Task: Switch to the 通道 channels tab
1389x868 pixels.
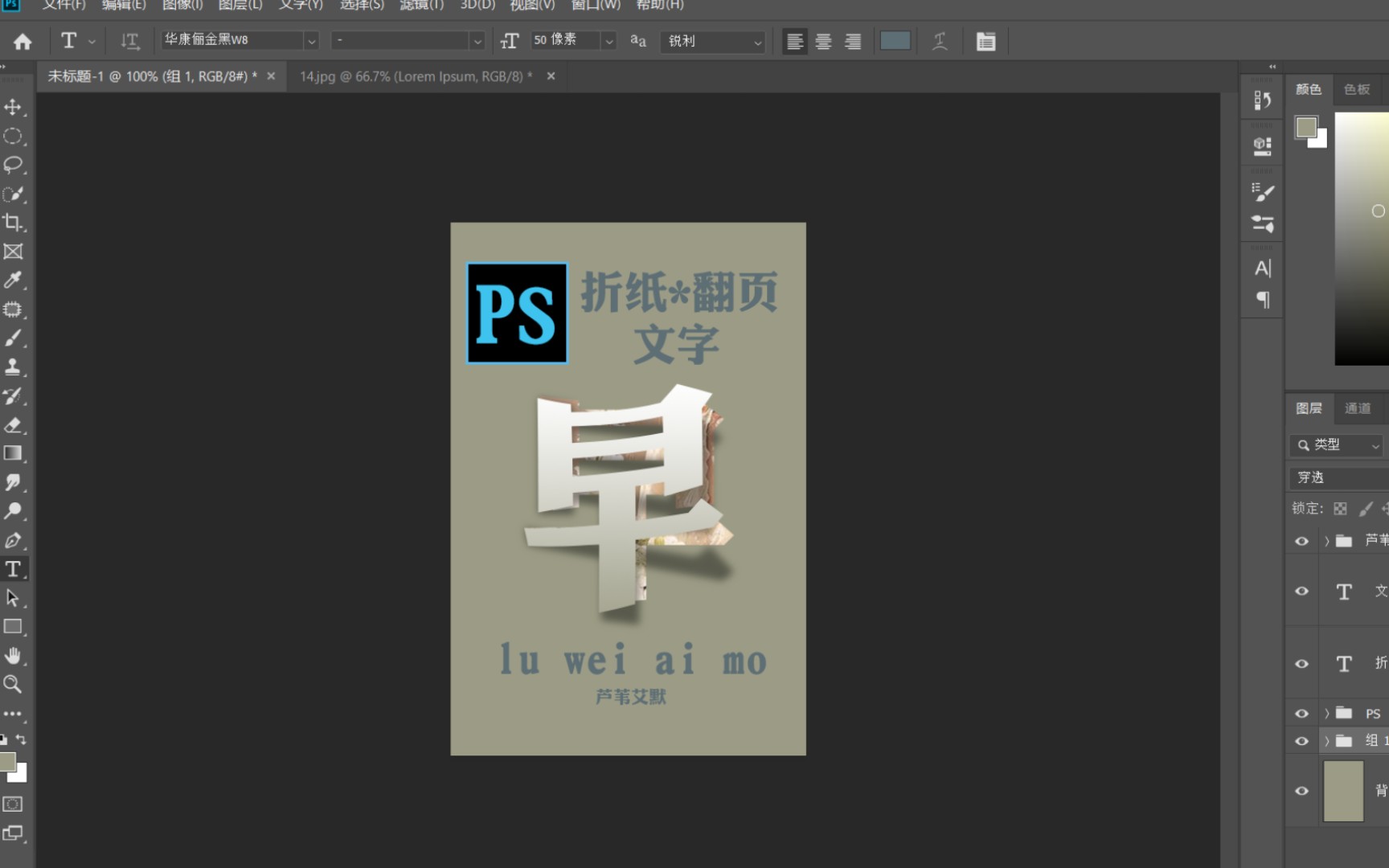Action: tap(1357, 407)
